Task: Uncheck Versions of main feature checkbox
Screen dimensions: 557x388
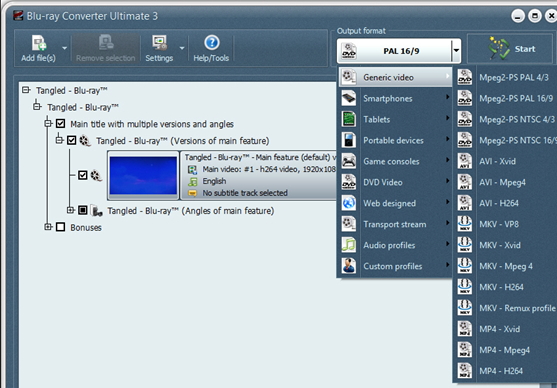Action: [72, 140]
